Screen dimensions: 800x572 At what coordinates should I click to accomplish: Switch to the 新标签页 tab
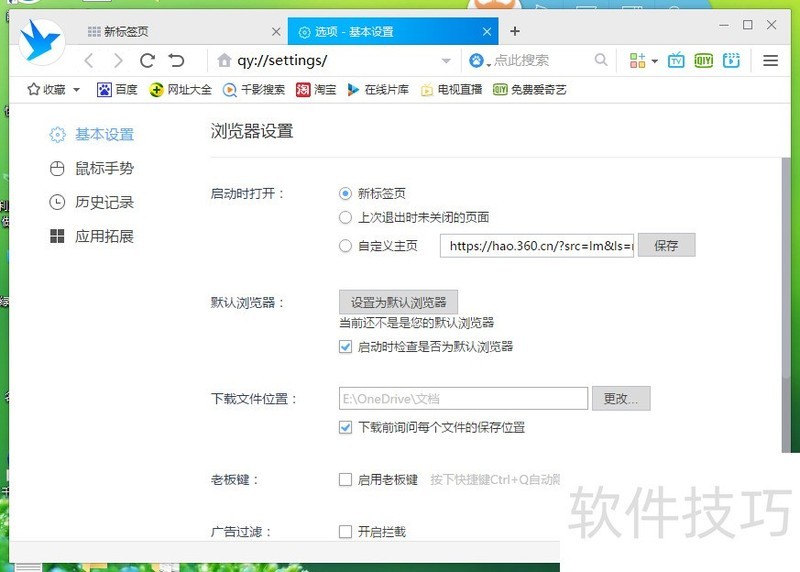(179, 32)
